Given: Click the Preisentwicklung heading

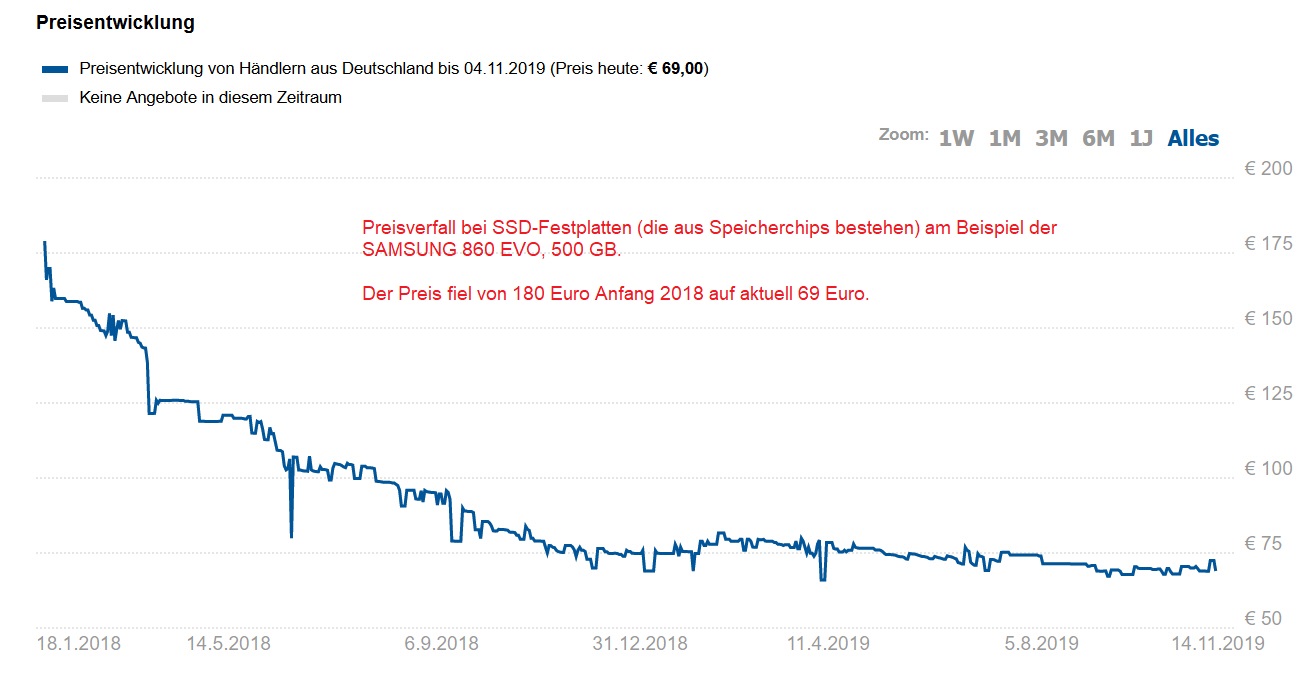Looking at the screenshot, I should [115, 21].
